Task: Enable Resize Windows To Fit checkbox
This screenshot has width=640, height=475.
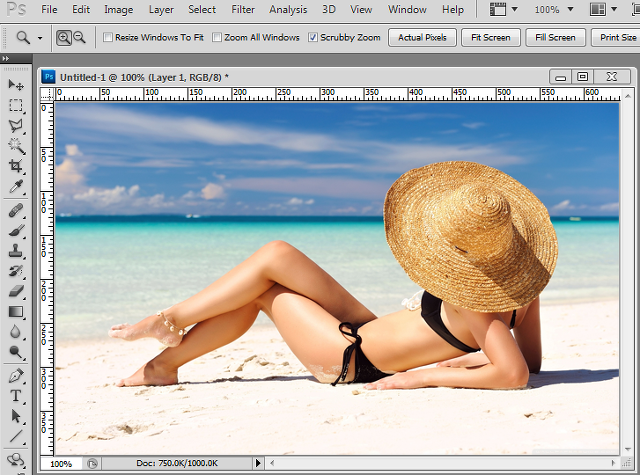Action: (108, 38)
